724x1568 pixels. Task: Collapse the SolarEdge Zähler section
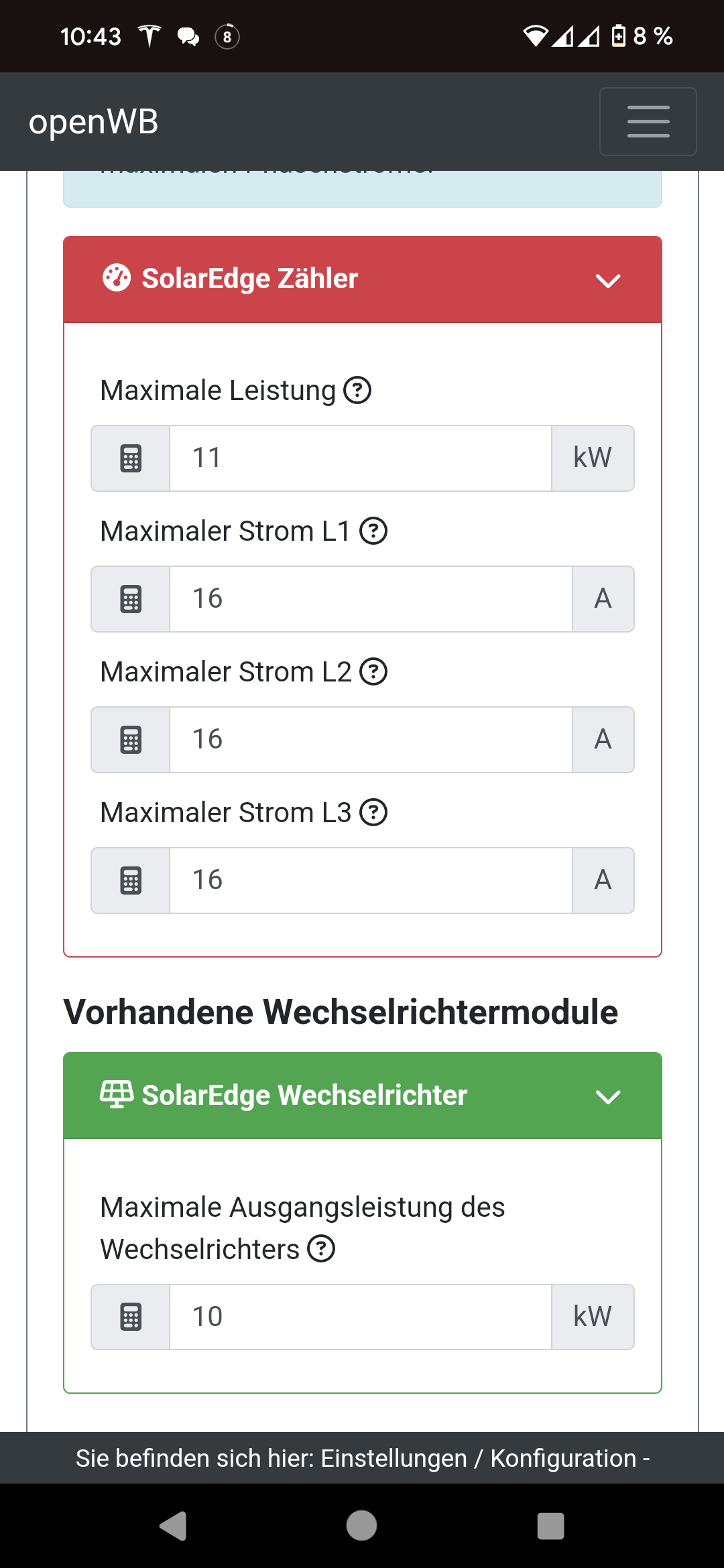click(x=607, y=280)
